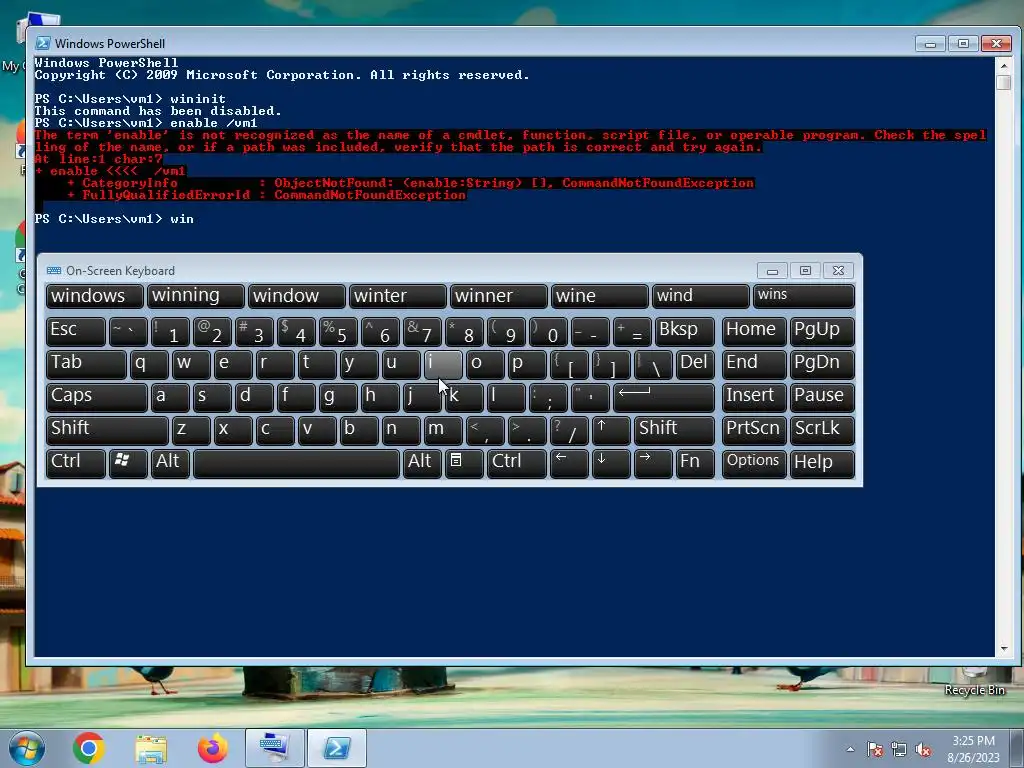Click the highlighted 'i' key
This screenshot has height=768, width=1024.
(443, 364)
